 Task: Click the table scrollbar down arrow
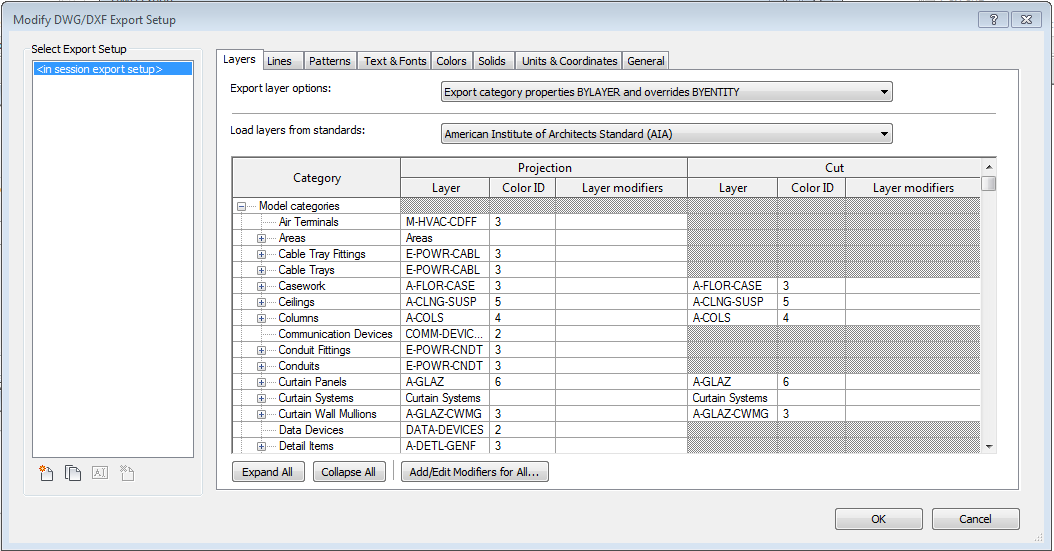tap(988, 446)
